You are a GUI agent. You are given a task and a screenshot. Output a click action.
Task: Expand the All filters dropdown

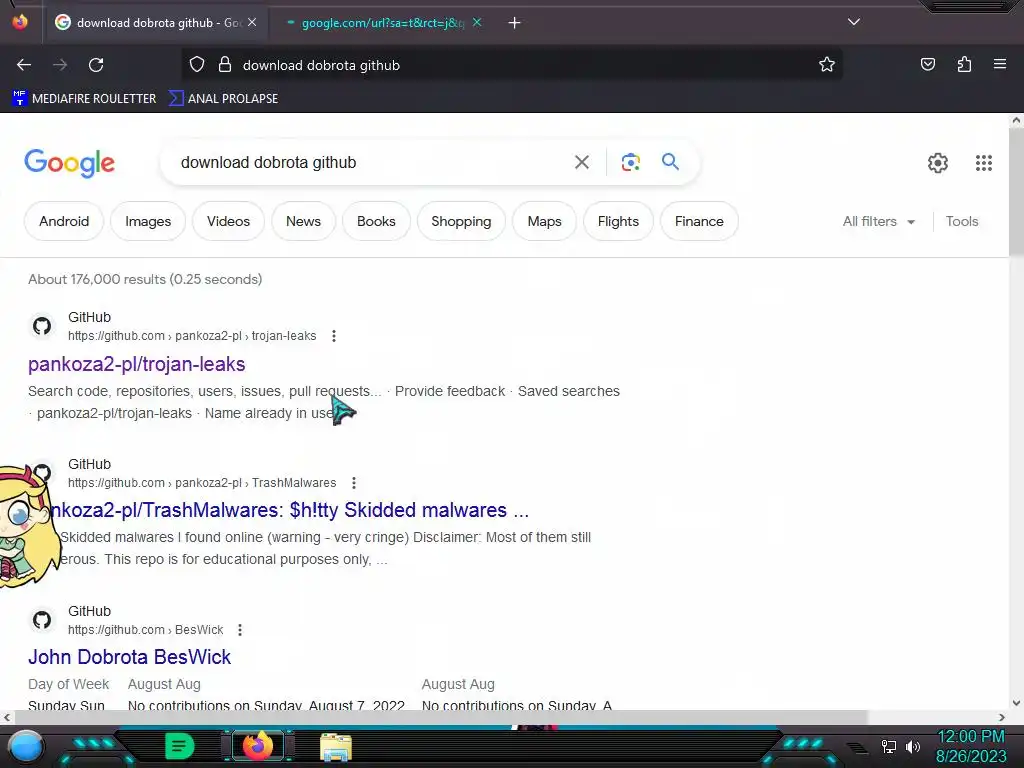[878, 221]
